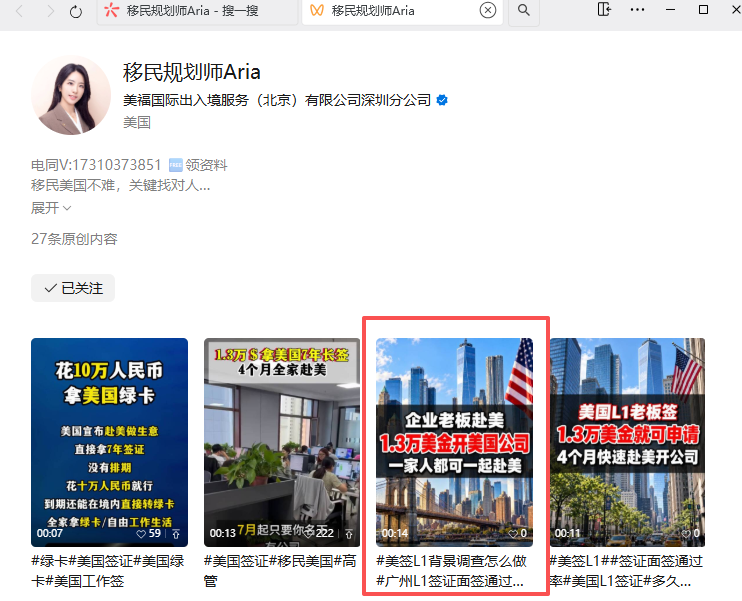Click the caption #绿卡#美国签证#美国绿卡#美国工作签
This screenshot has height=601, width=742.
pos(108,571)
